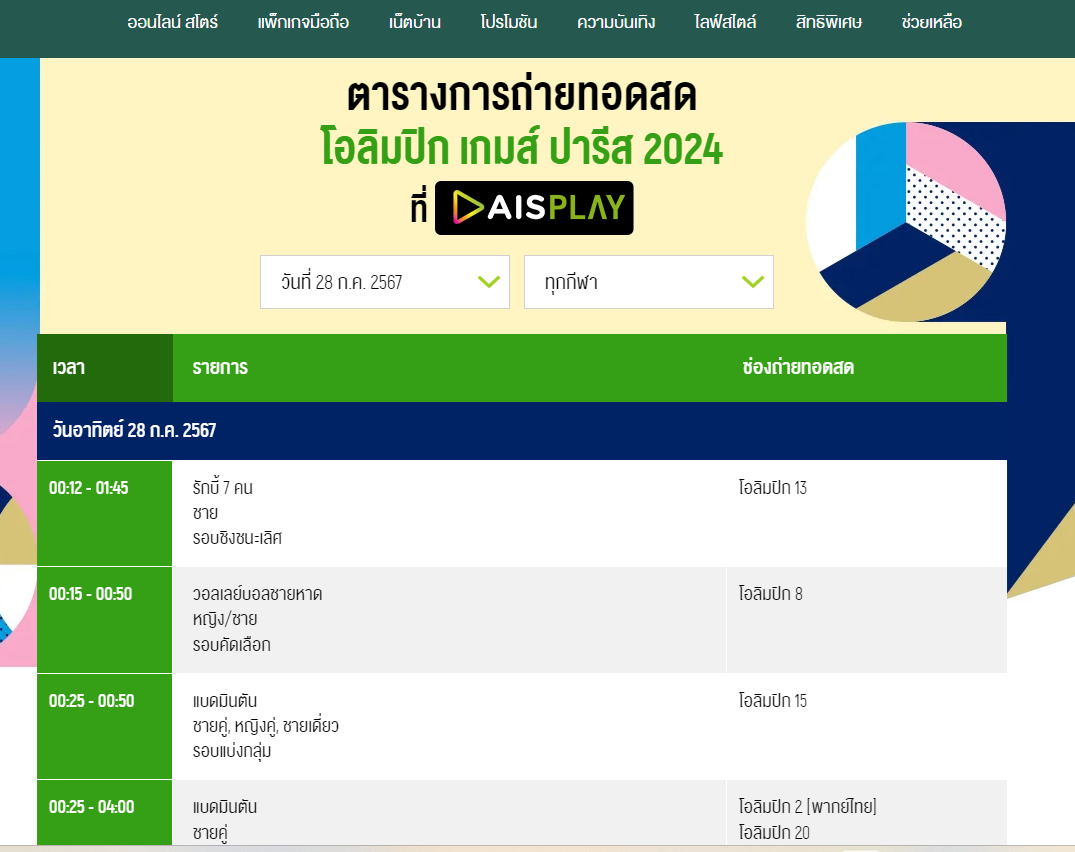Click the โอลิมปิก 2 [พากย์ไทย] channel
Screen dimensions: 1075x852
[x=808, y=806]
